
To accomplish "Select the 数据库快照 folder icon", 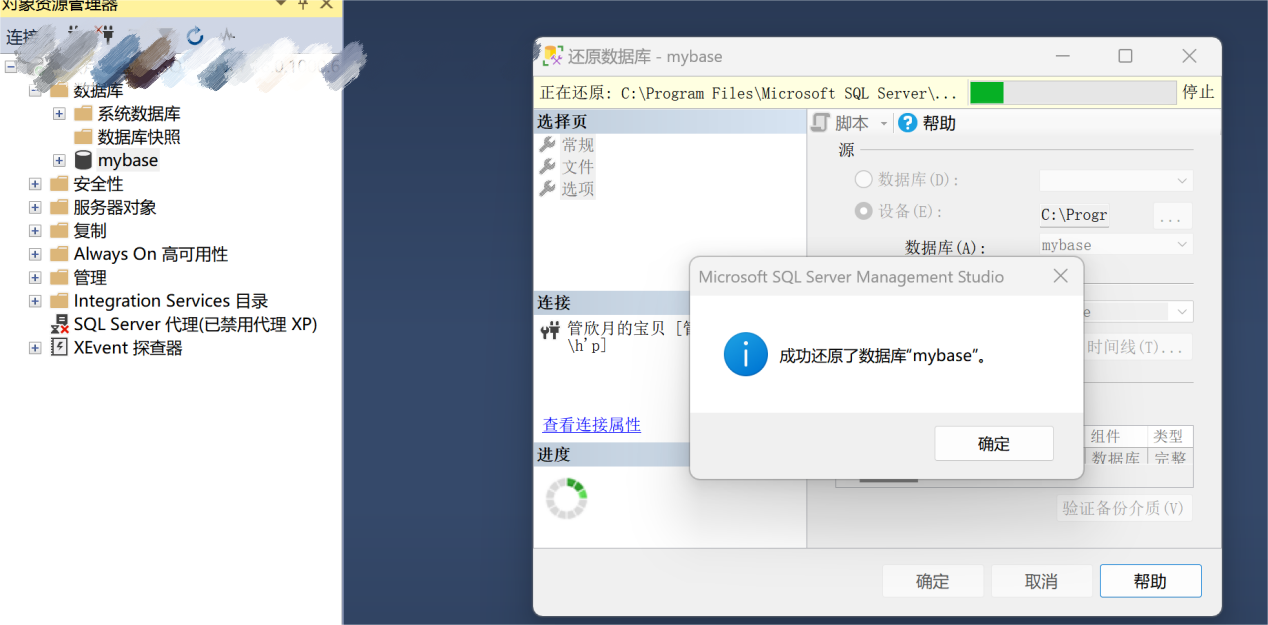I will 83,136.
